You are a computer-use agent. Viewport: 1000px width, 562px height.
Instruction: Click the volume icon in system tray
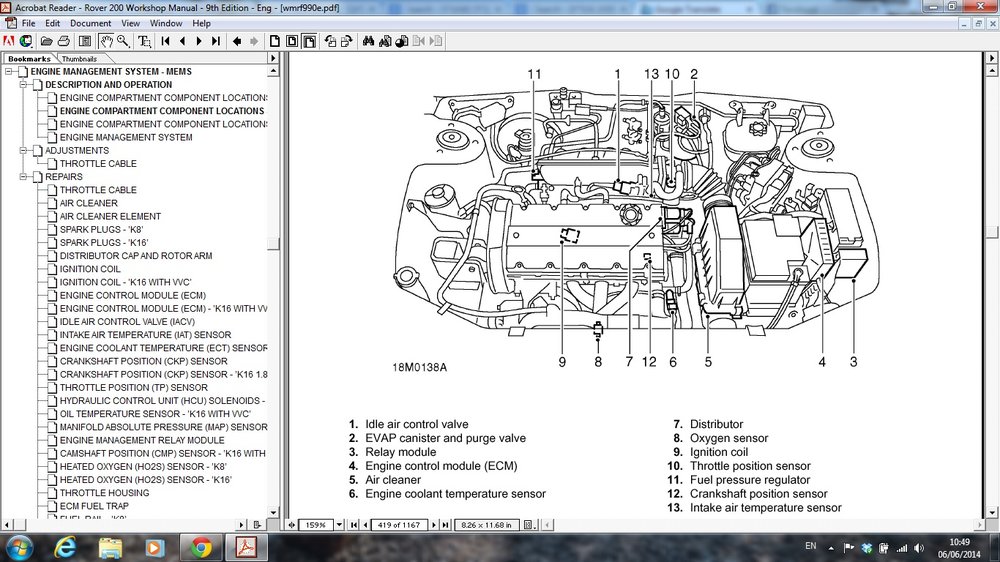coord(918,548)
